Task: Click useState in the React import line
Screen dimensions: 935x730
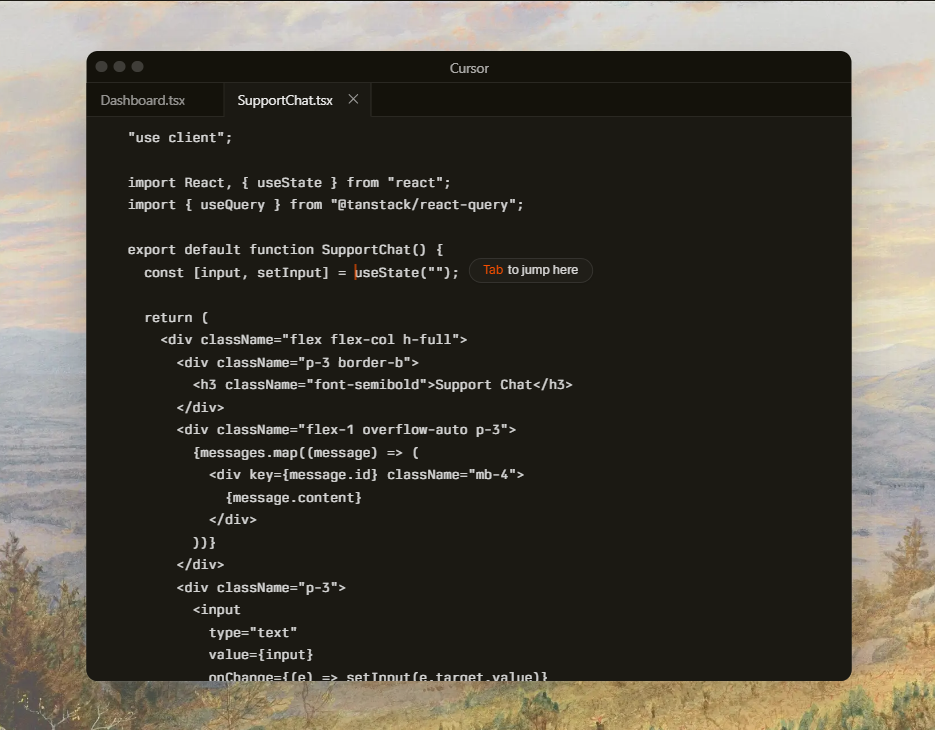Action: (x=289, y=183)
